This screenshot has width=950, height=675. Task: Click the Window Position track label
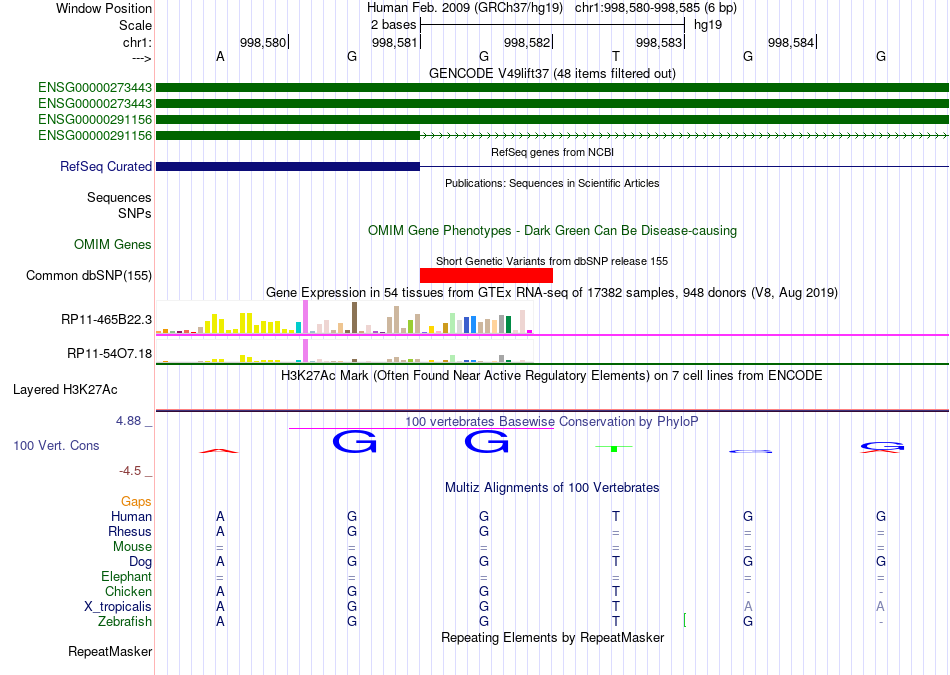(104, 8)
